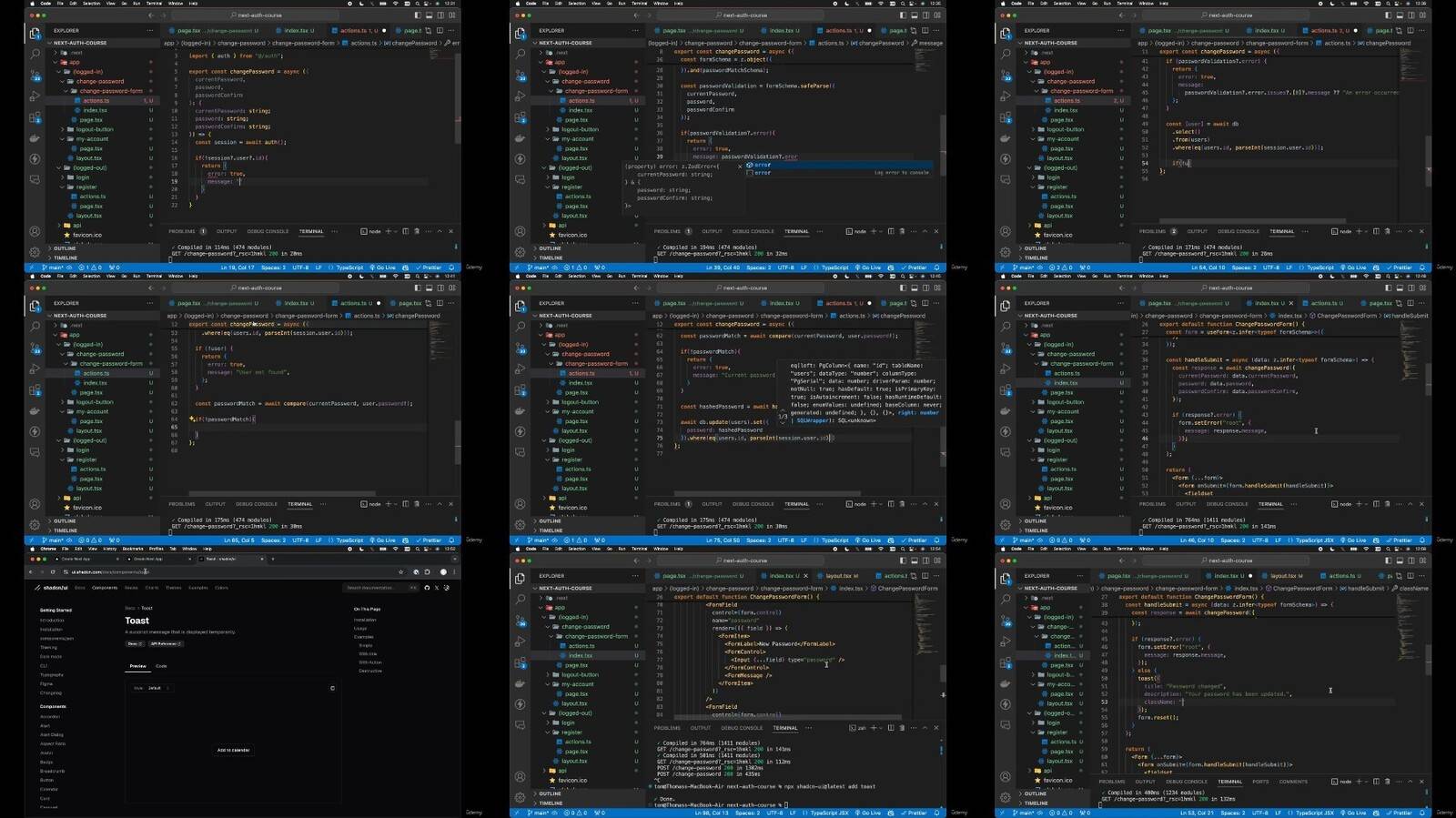The width and height of the screenshot is (1456, 818).
Task: Select Preview tab on Toast page
Action: click(x=137, y=666)
